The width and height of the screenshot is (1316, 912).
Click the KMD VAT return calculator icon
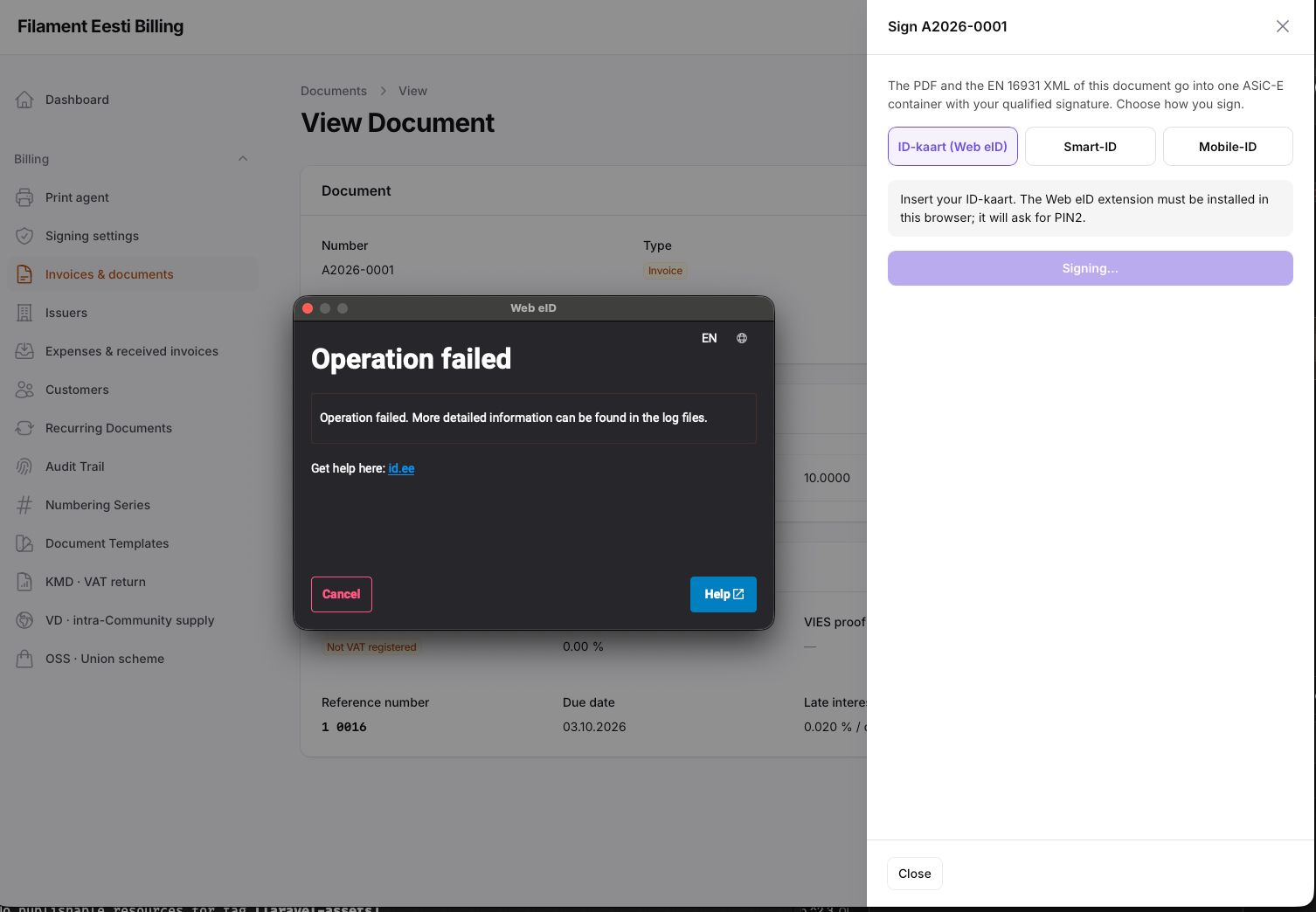click(x=24, y=582)
